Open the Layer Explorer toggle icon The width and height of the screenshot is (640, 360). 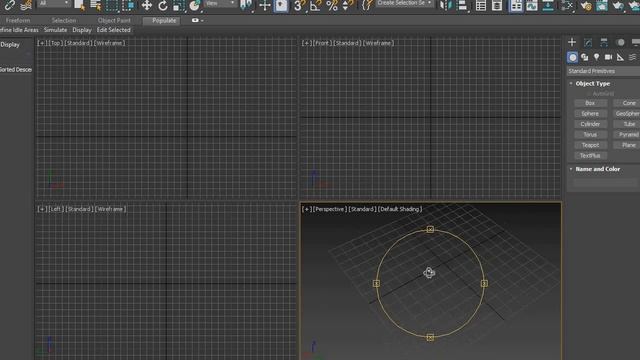[x=497, y=5]
